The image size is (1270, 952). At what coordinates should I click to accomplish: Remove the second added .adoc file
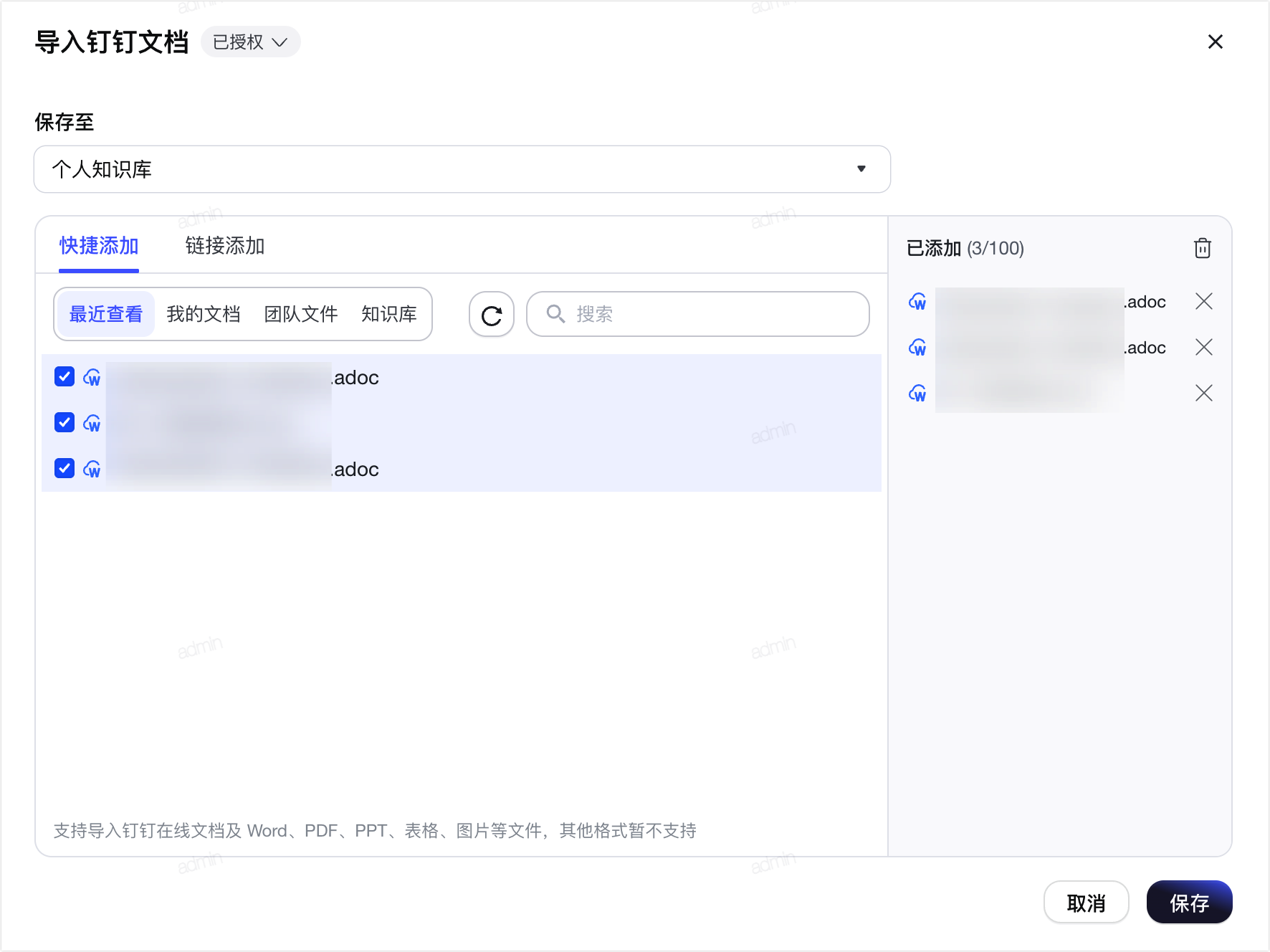[x=1204, y=347]
